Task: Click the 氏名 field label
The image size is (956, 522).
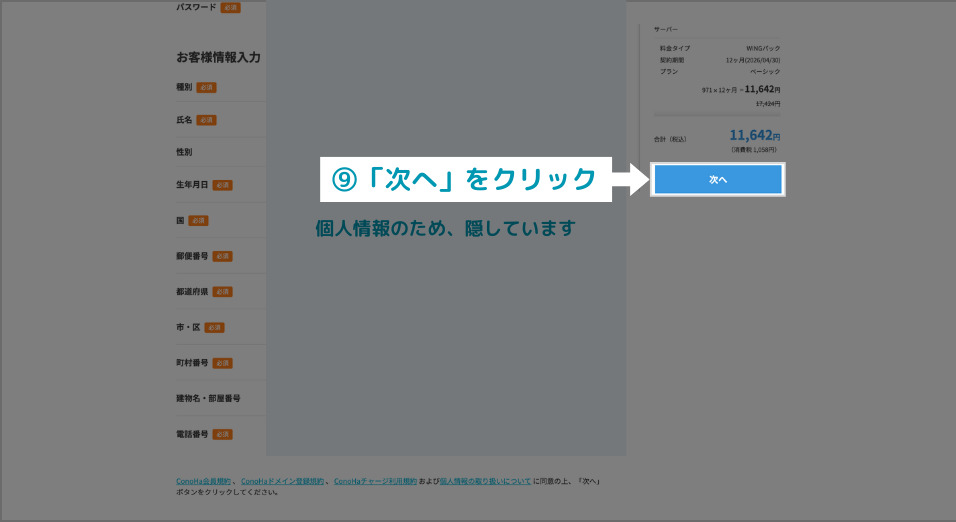Action: click(184, 120)
